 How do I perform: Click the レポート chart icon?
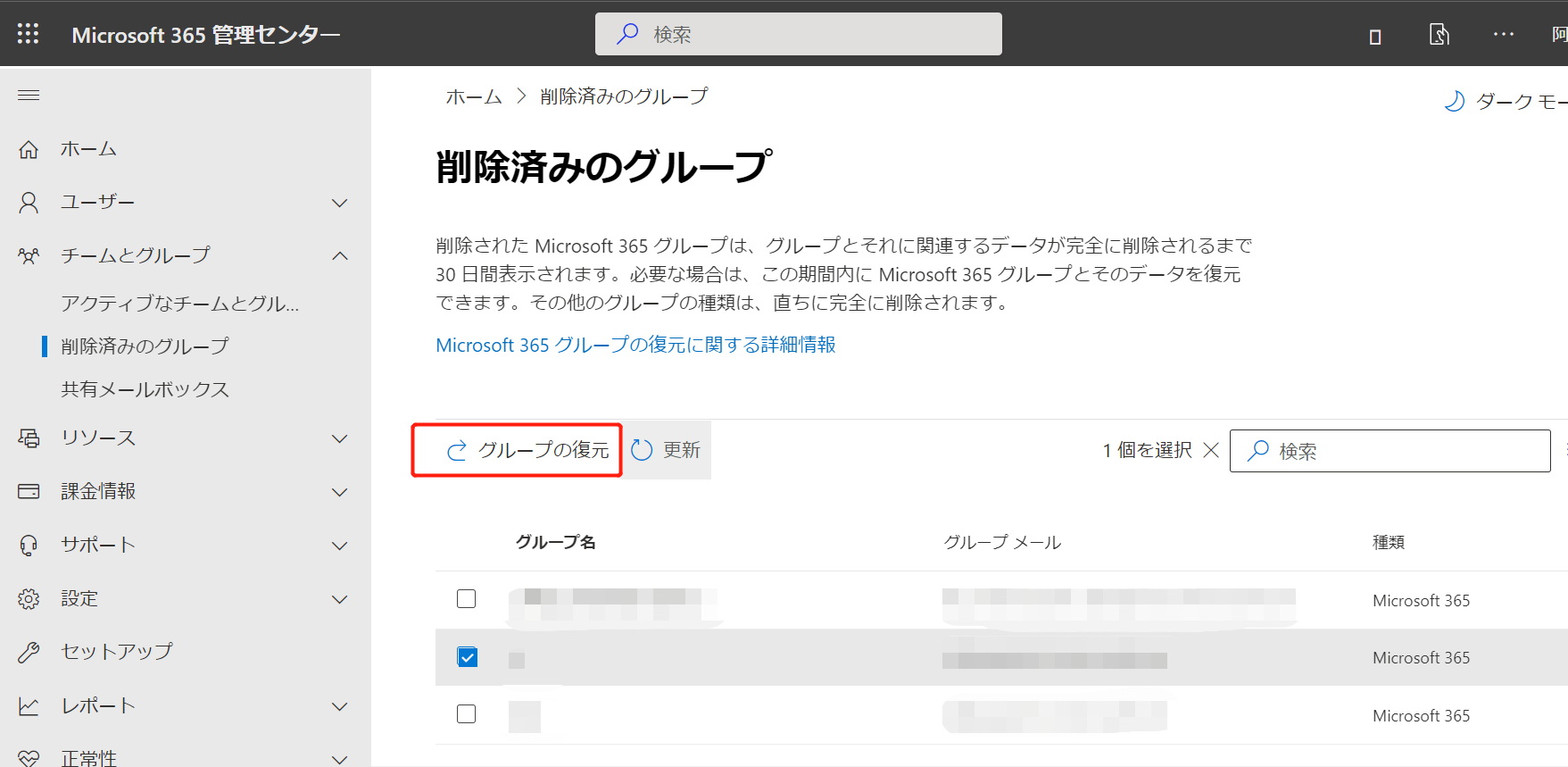click(x=29, y=705)
